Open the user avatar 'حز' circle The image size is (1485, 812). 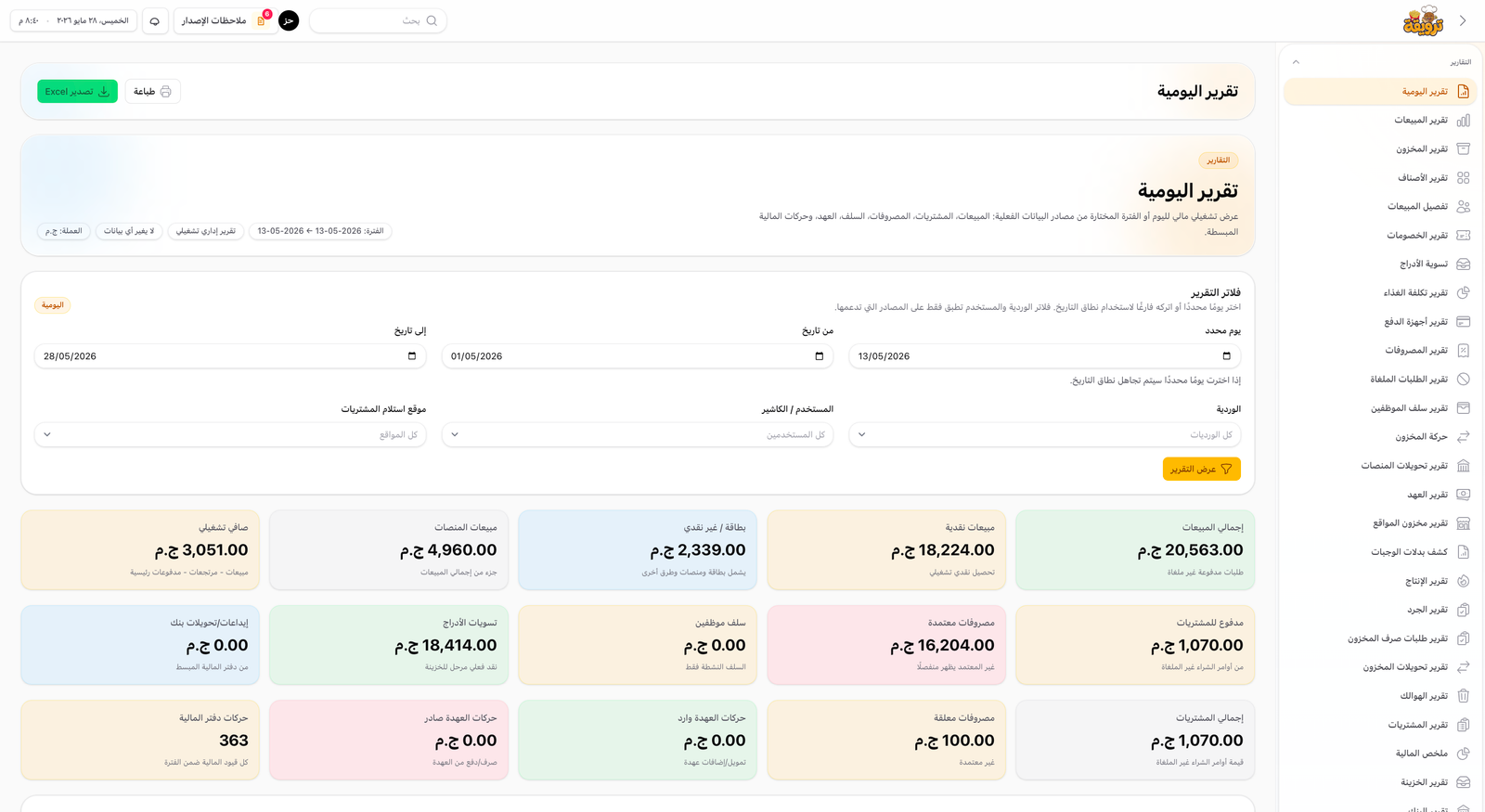click(x=289, y=20)
